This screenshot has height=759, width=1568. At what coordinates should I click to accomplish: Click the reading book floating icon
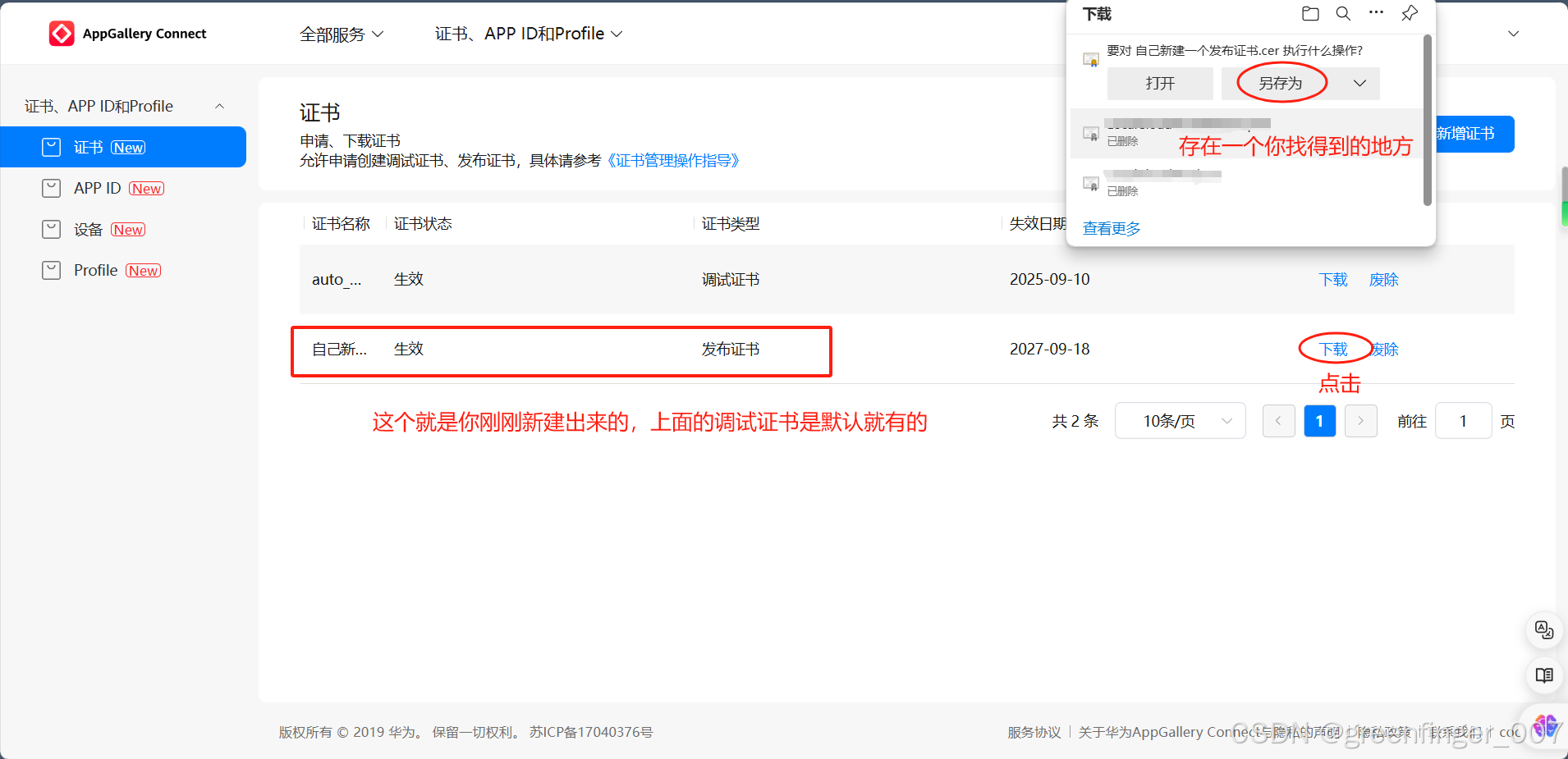point(1544,675)
